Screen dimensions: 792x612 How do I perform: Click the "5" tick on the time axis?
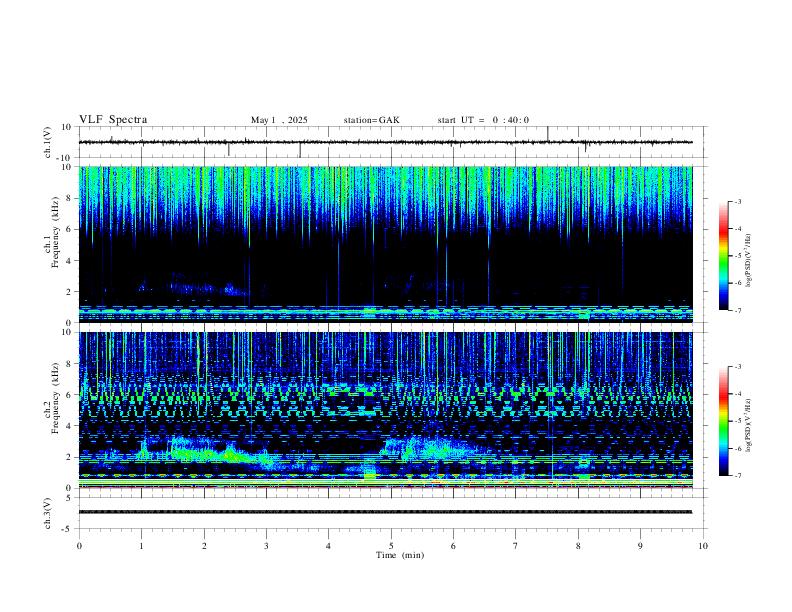click(x=391, y=546)
